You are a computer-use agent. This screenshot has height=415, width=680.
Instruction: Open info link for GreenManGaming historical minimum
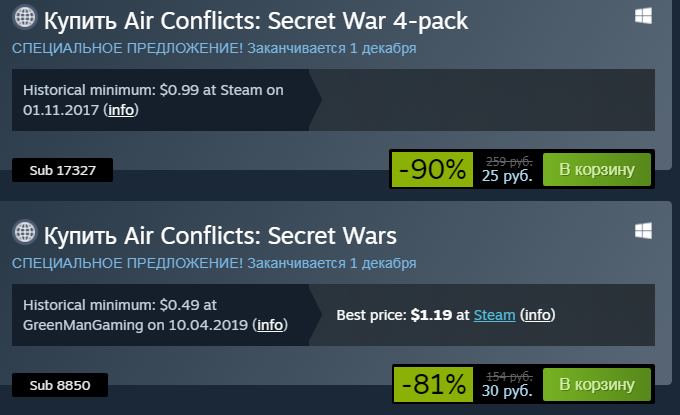coord(270,325)
